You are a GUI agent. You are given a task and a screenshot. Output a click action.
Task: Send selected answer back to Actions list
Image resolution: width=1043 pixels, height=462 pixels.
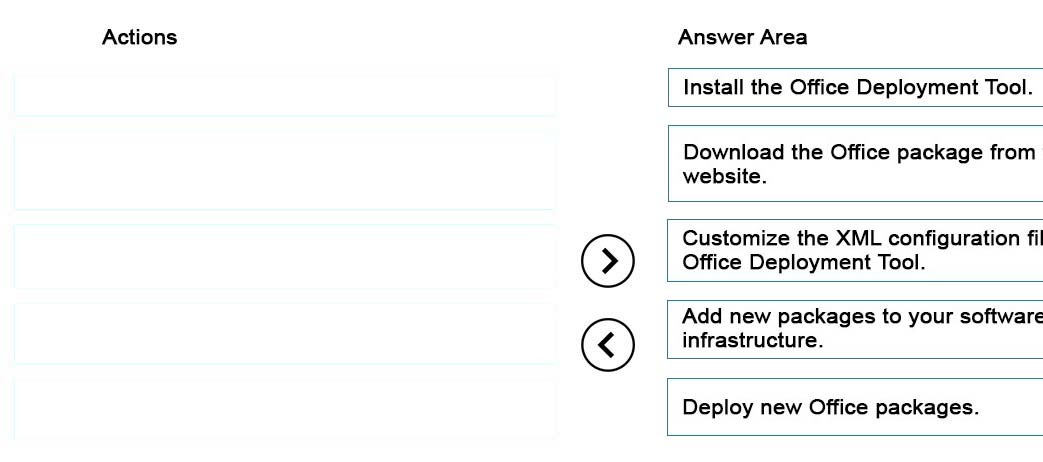coord(607,344)
